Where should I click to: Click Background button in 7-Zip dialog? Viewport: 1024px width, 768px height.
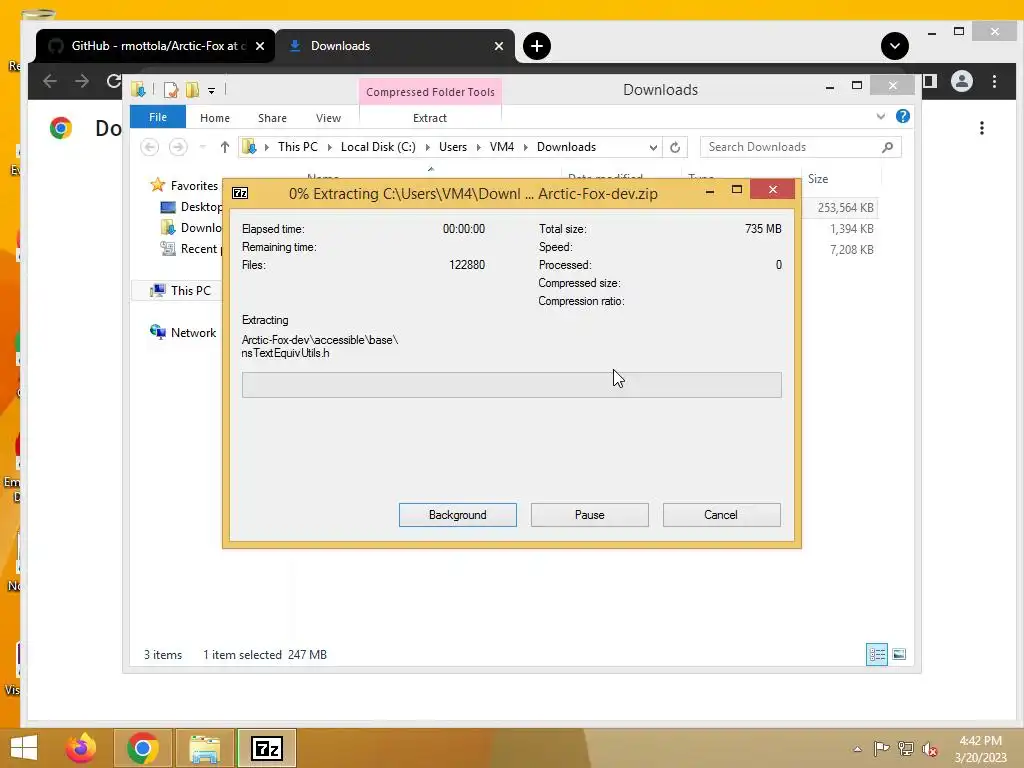point(457,515)
